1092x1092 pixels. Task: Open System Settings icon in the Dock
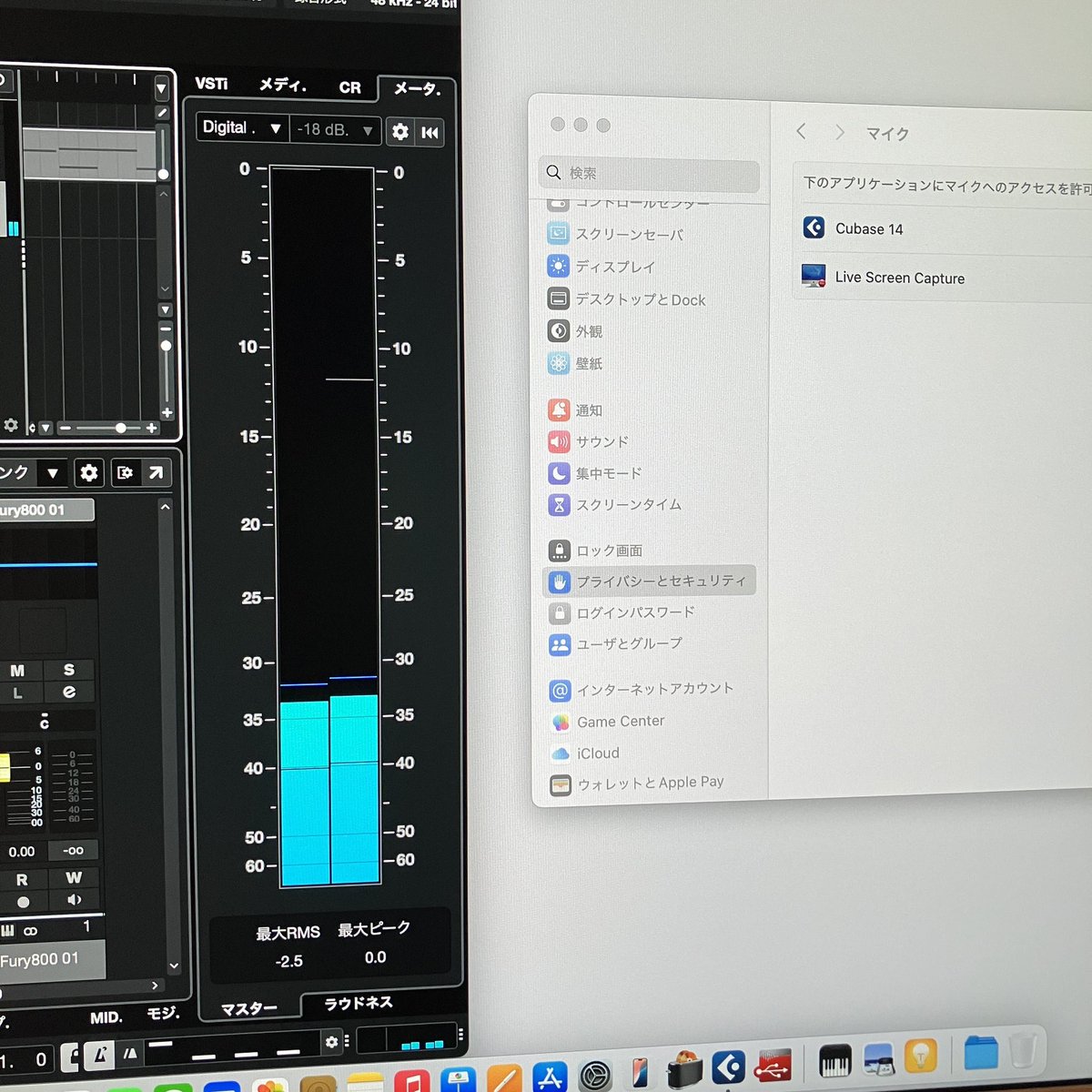[595, 1075]
